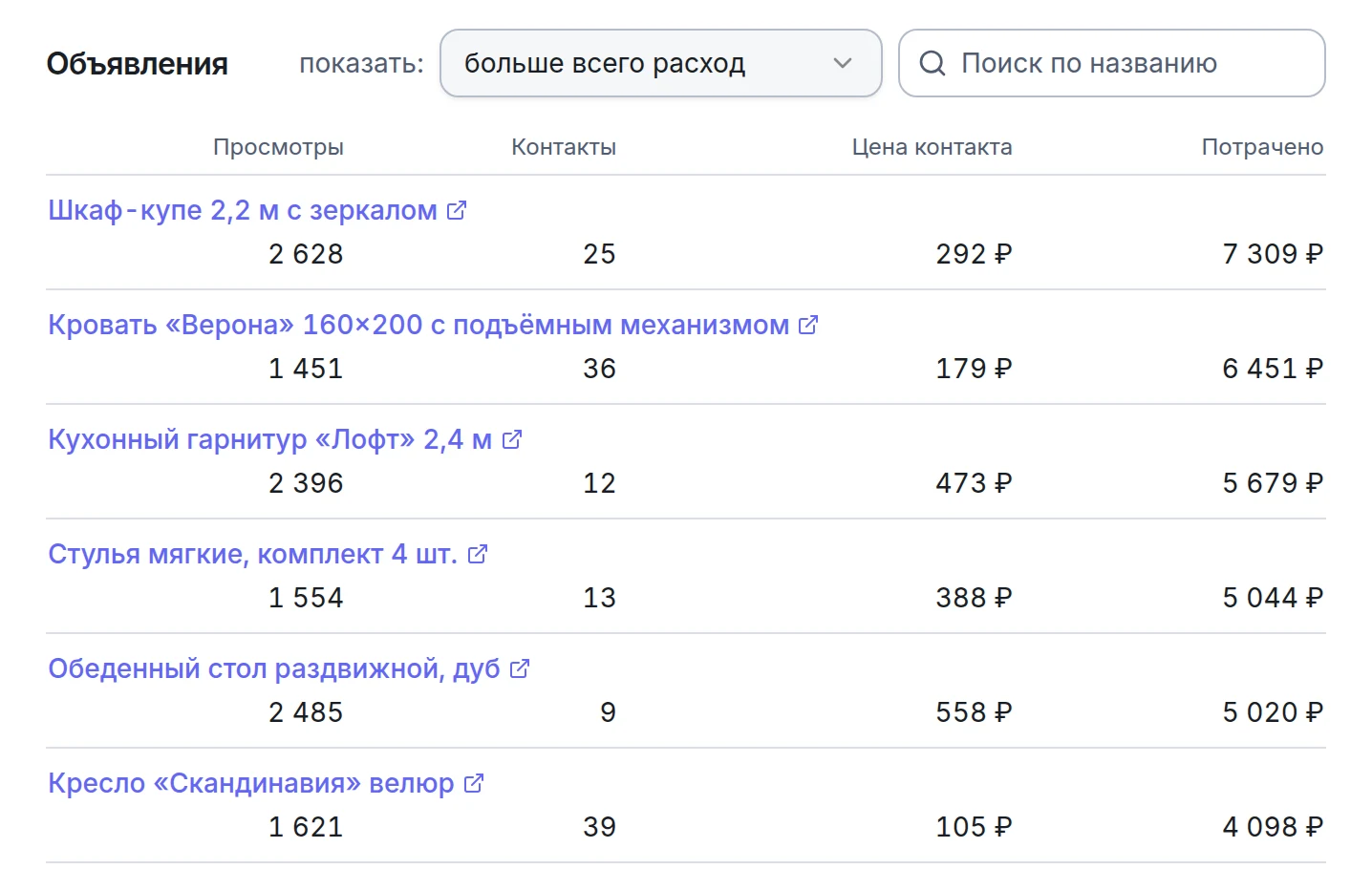The width and height of the screenshot is (1372, 869).
Task: Focus the «Поиск по названию» search field
Action: coord(1112,63)
